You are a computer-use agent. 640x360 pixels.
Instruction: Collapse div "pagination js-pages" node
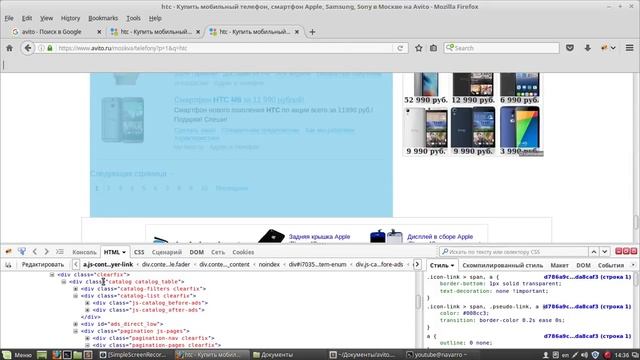(76, 331)
